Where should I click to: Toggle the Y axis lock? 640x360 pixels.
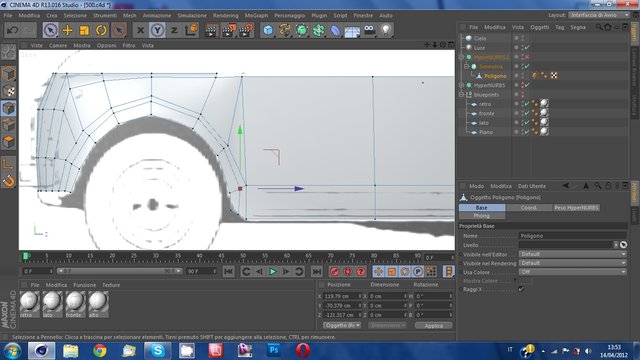[157, 30]
